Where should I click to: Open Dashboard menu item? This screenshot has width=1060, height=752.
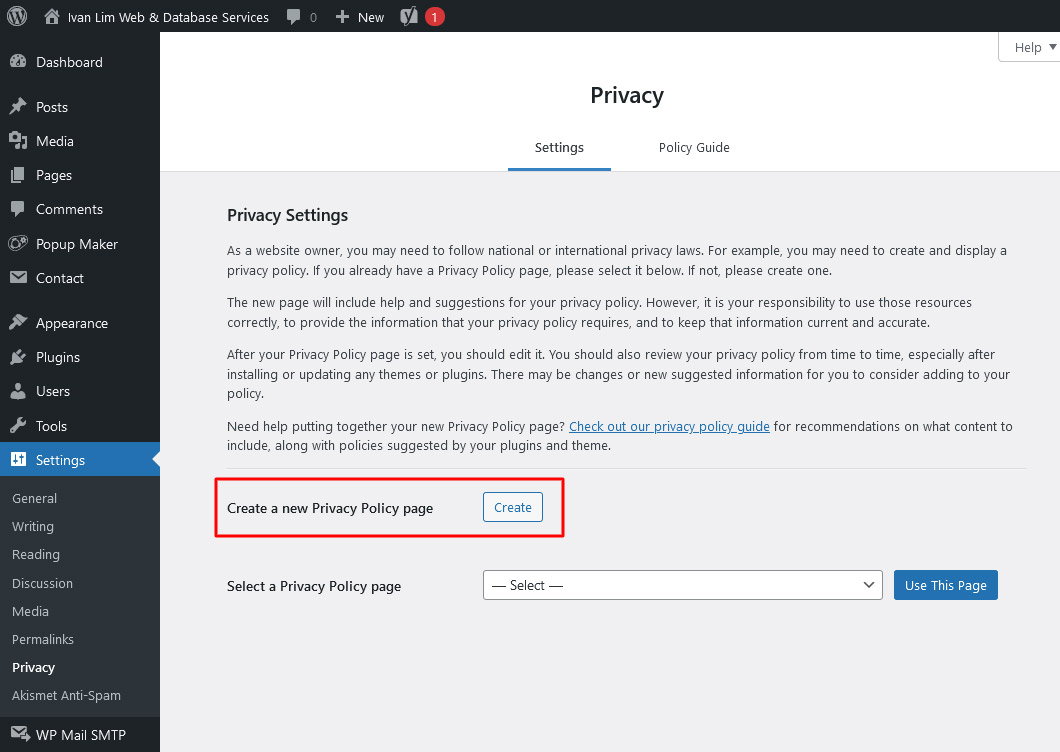click(69, 62)
